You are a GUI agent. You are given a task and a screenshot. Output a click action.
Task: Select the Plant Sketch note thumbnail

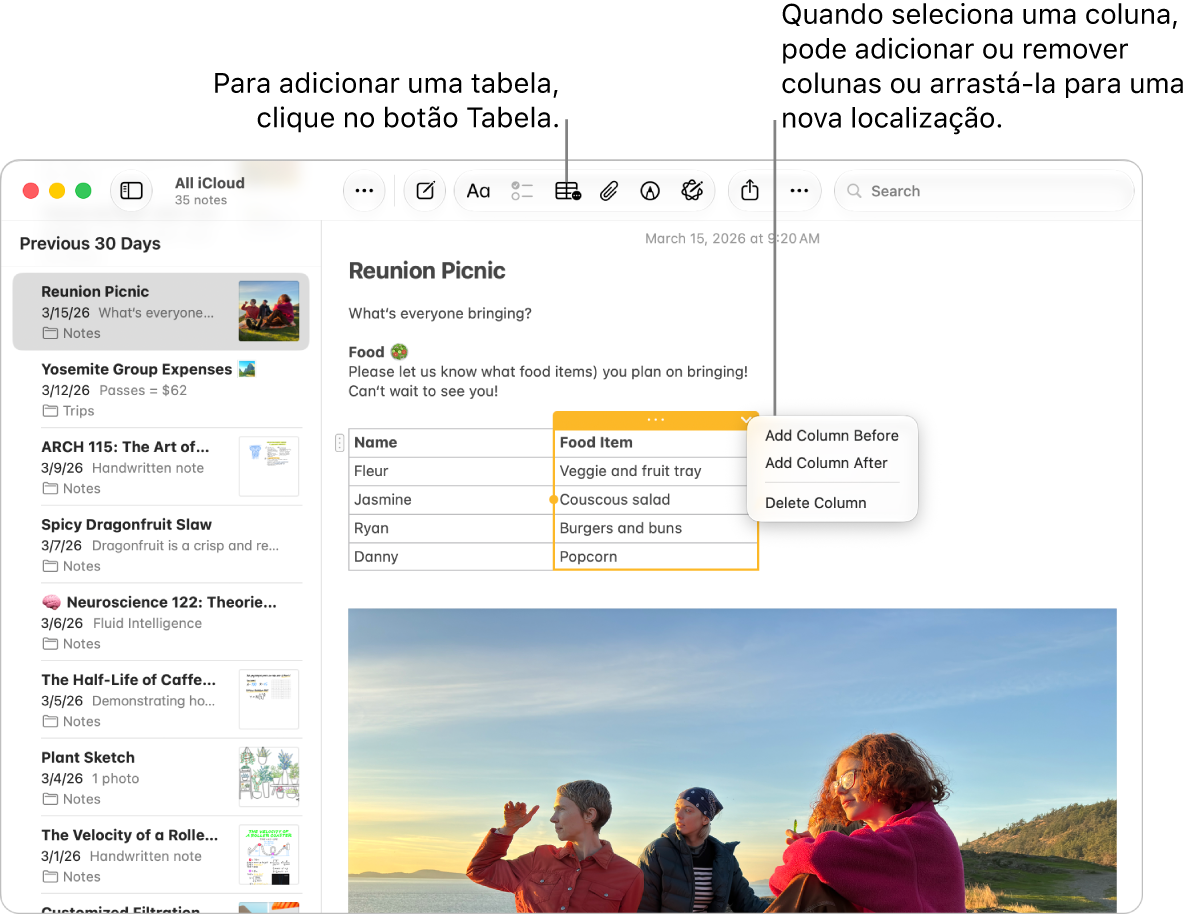coord(269,777)
